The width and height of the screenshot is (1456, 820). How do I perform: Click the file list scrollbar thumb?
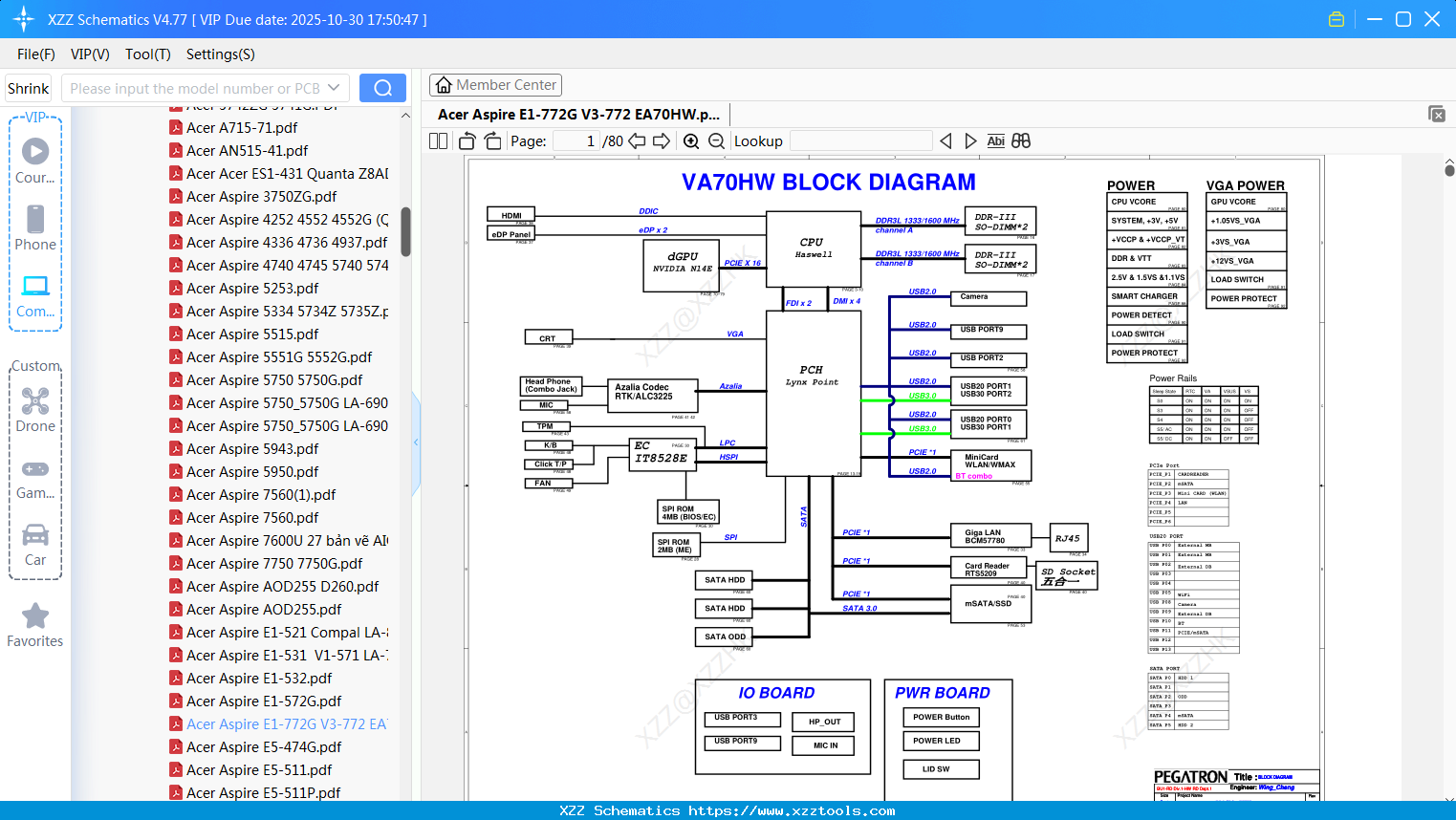[x=405, y=232]
